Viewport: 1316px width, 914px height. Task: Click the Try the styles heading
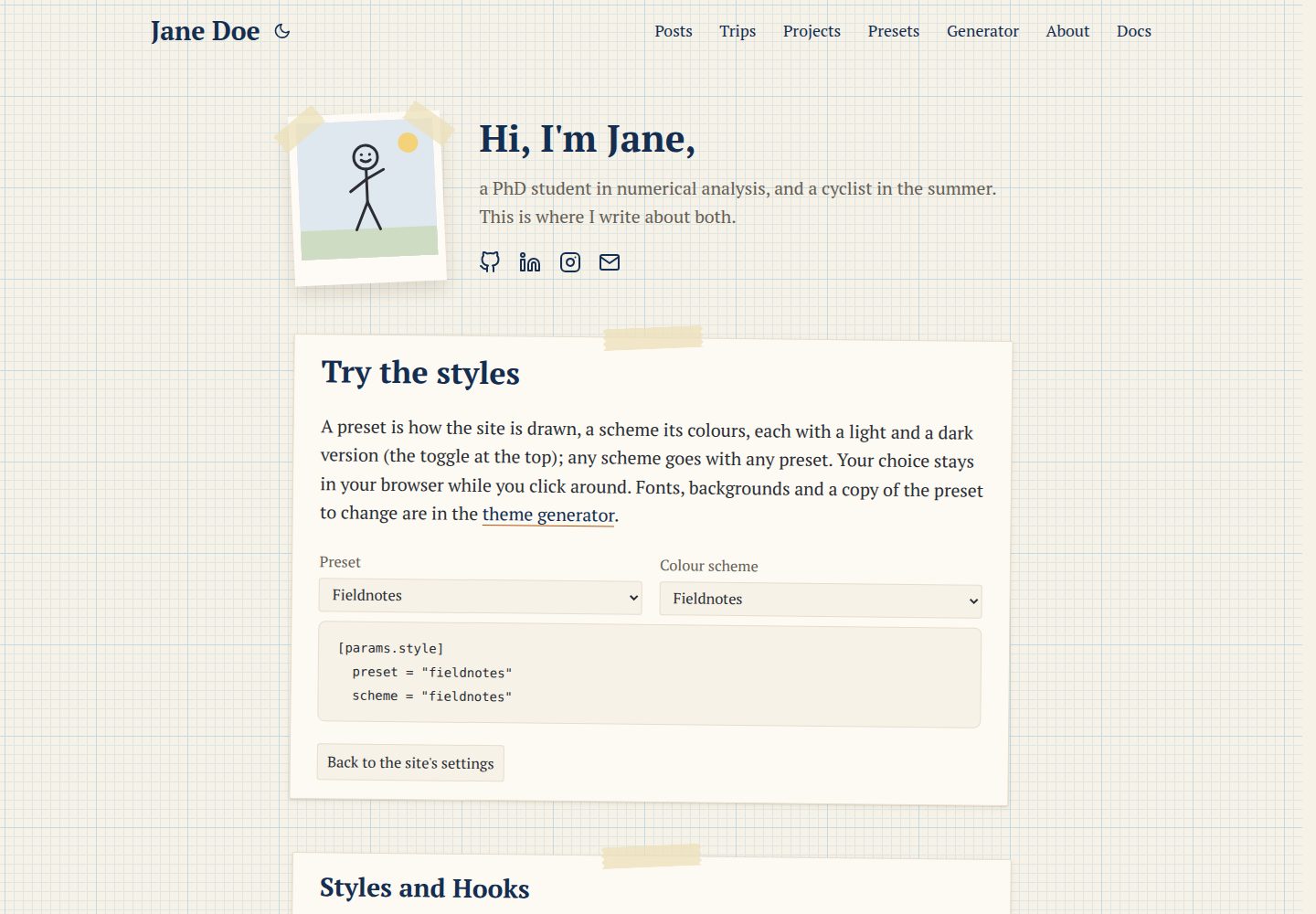pos(420,373)
